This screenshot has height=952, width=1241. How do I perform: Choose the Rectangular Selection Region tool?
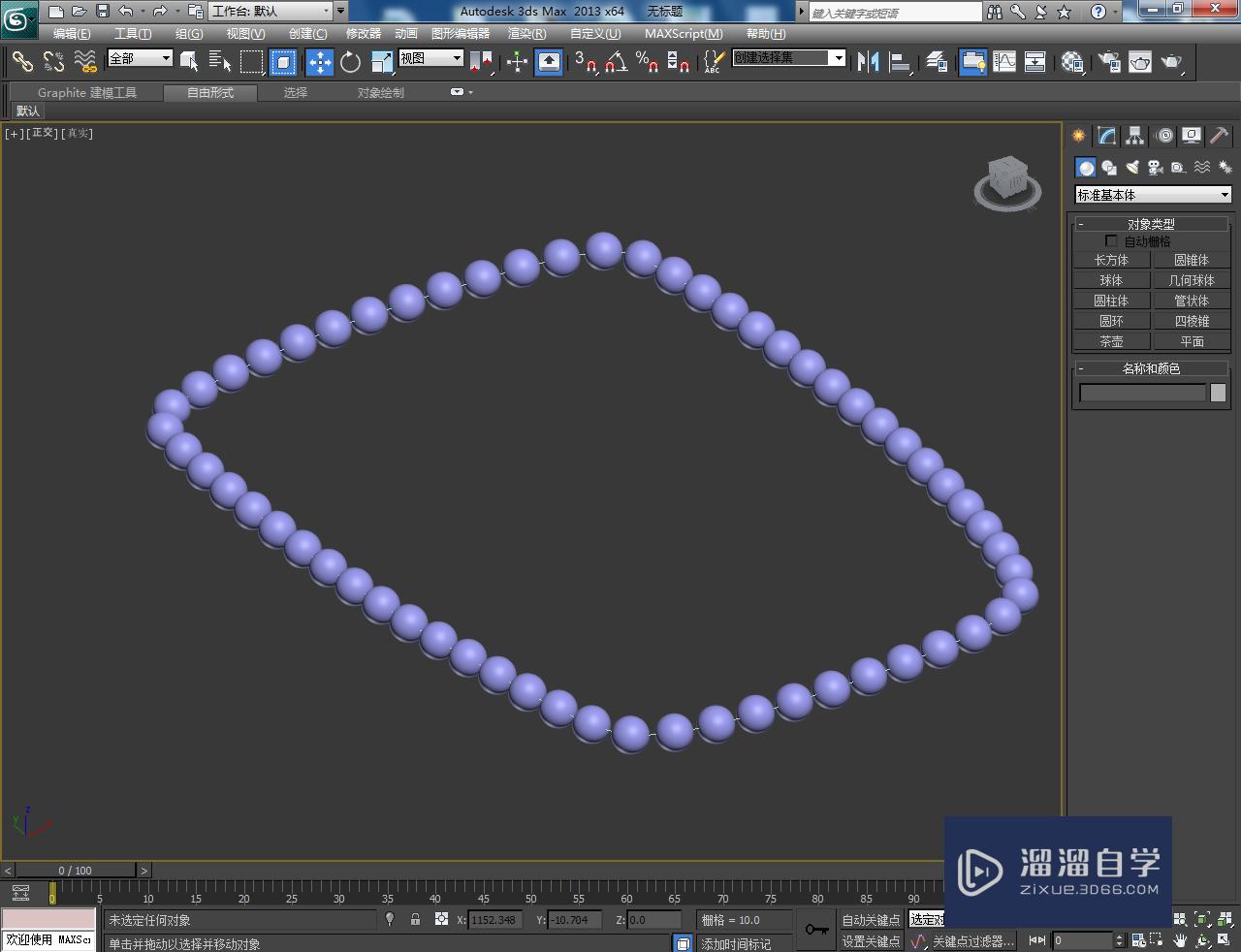252,62
